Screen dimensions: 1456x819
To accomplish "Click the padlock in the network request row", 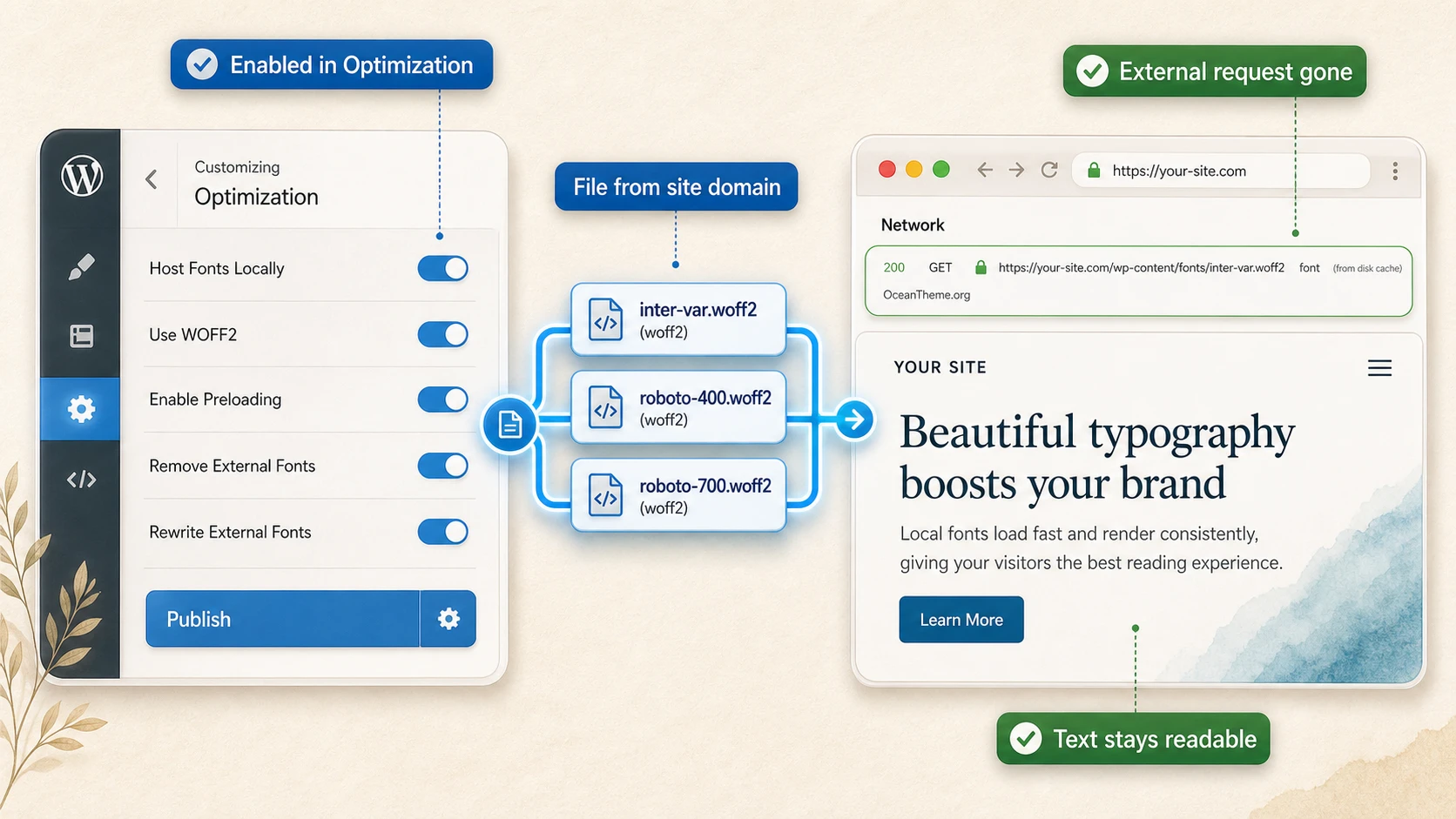I will [981, 267].
